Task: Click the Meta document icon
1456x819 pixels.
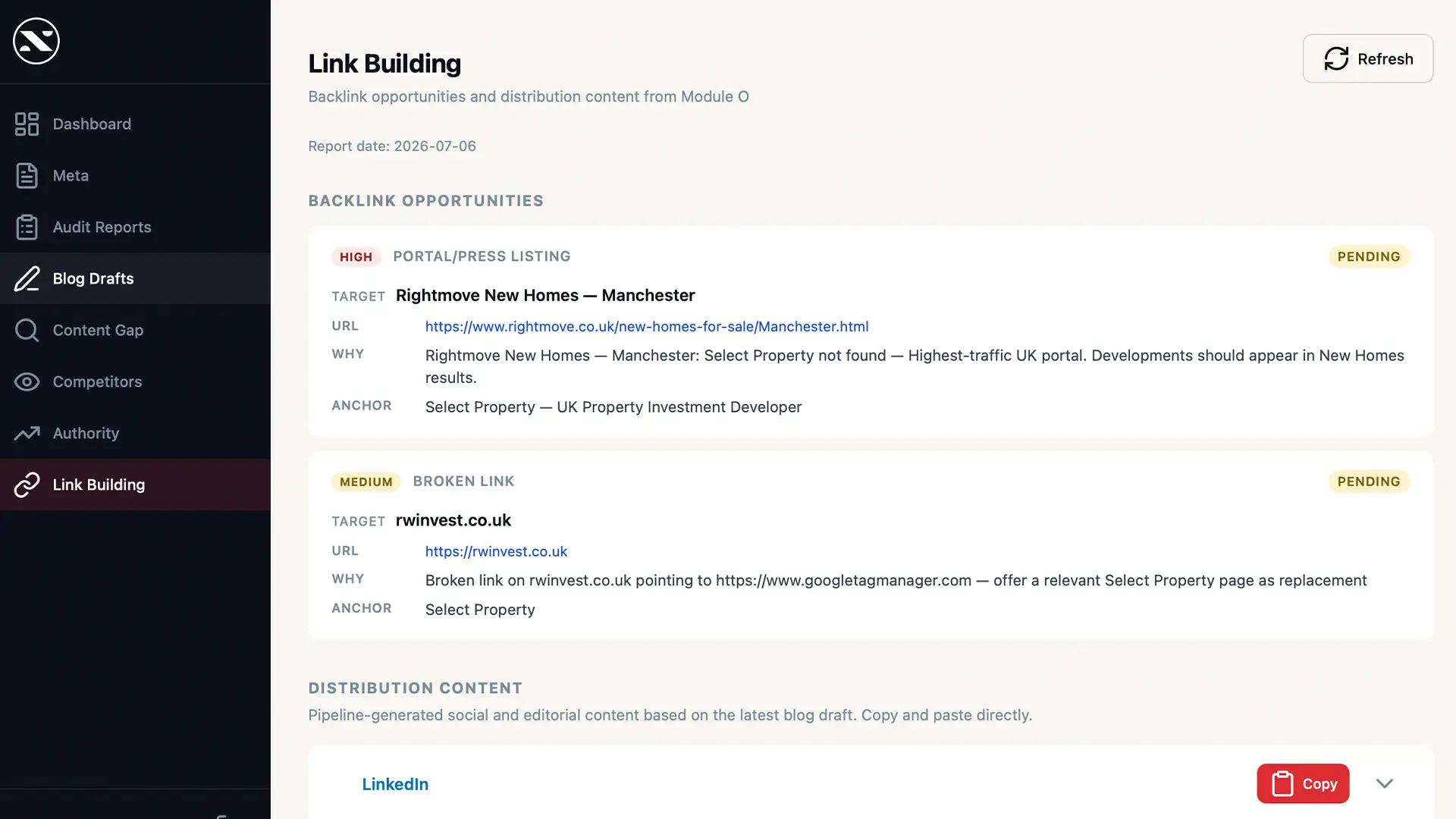Action: [27, 175]
